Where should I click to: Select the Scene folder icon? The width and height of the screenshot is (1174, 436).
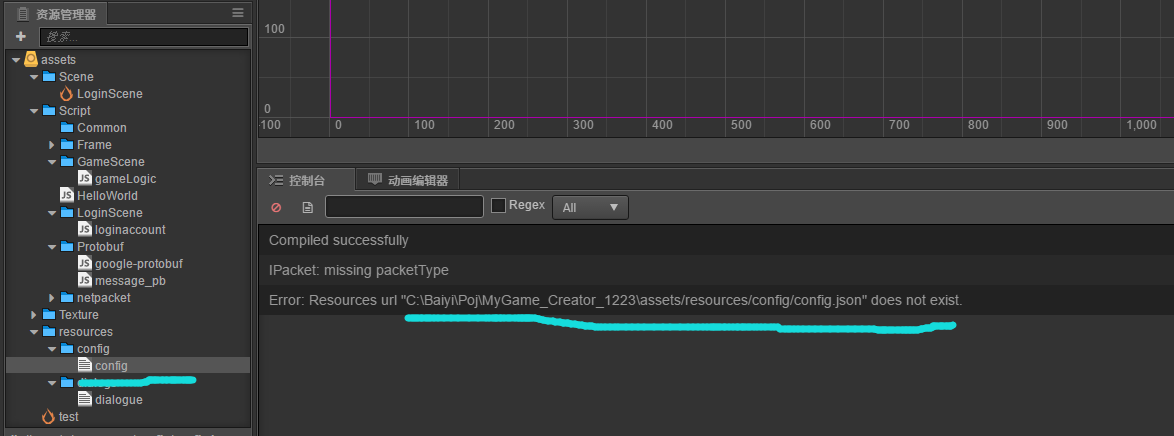pos(49,76)
